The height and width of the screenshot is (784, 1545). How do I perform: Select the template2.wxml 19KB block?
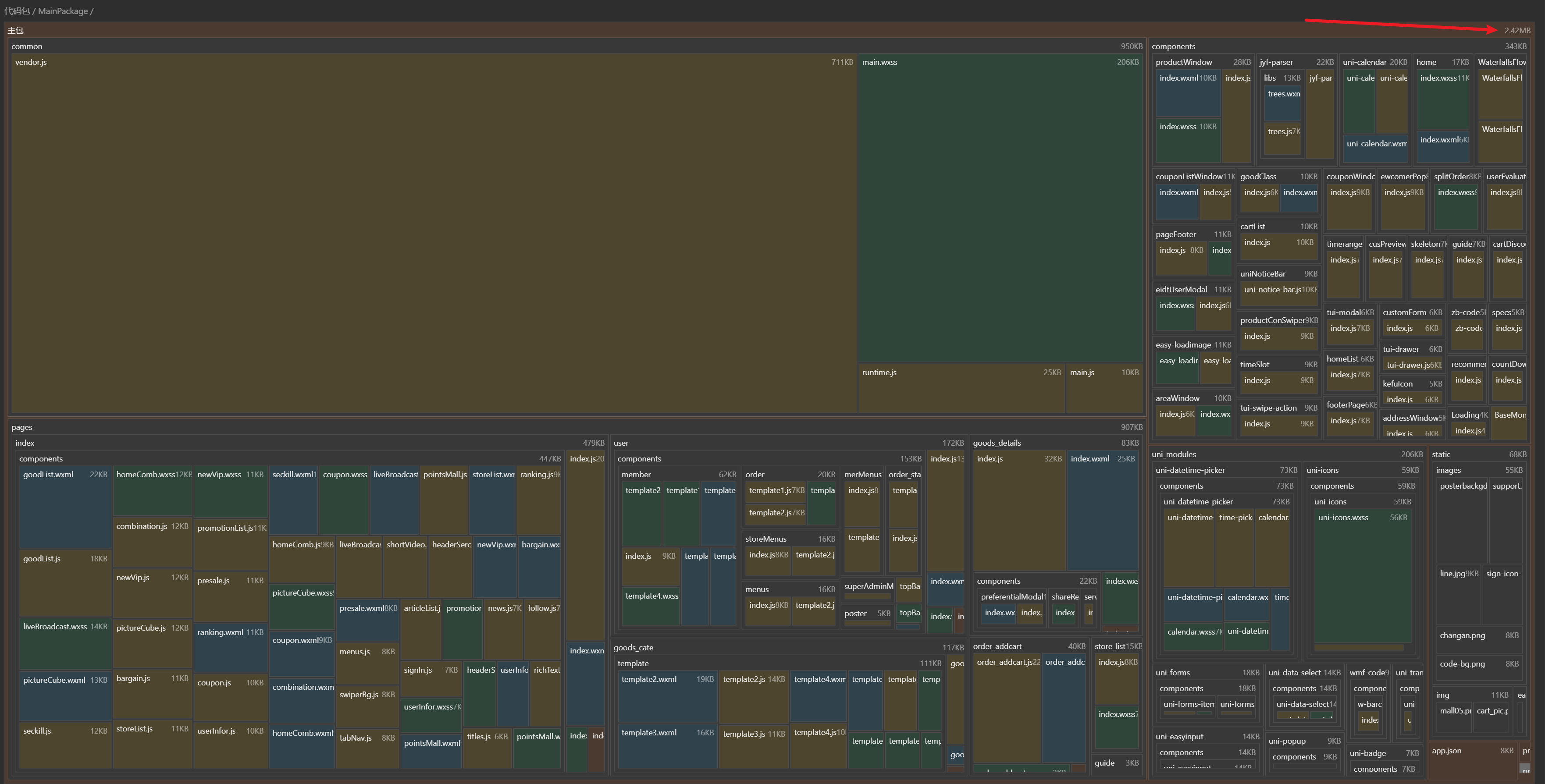(x=667, y=696)
